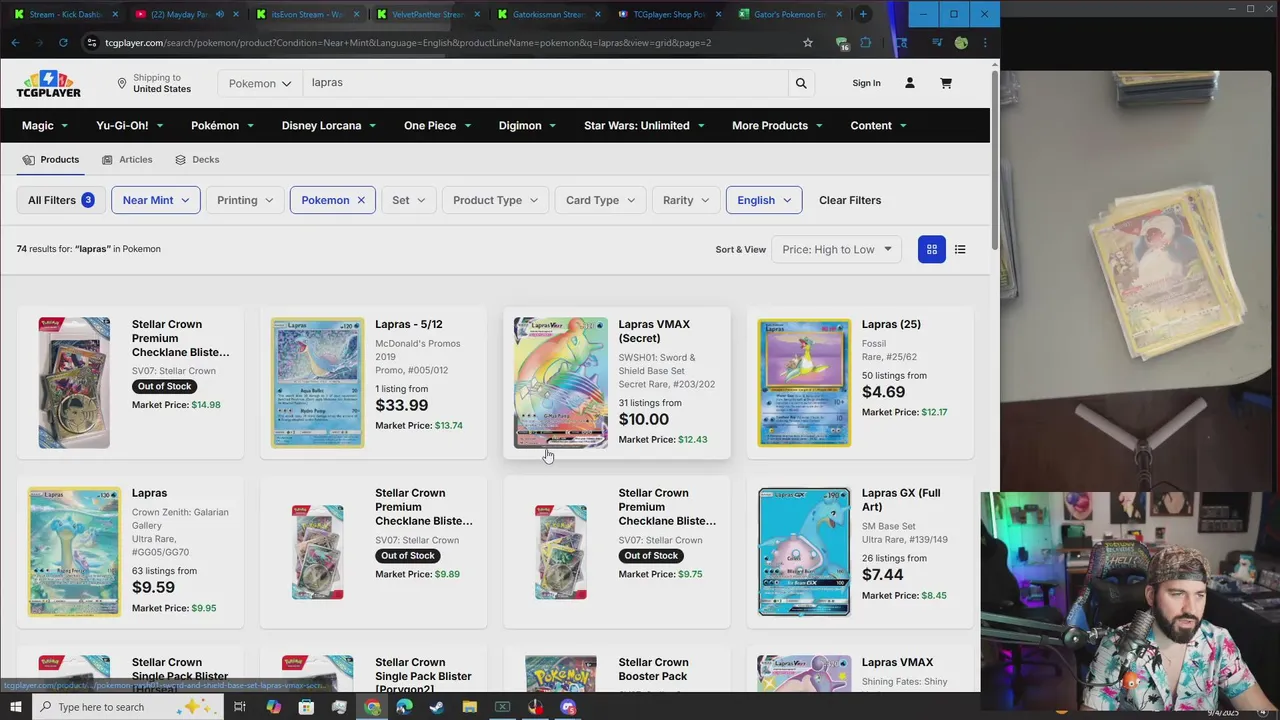
Task: Open Copilot from taskbar
Action: click(x=273, y=707)
